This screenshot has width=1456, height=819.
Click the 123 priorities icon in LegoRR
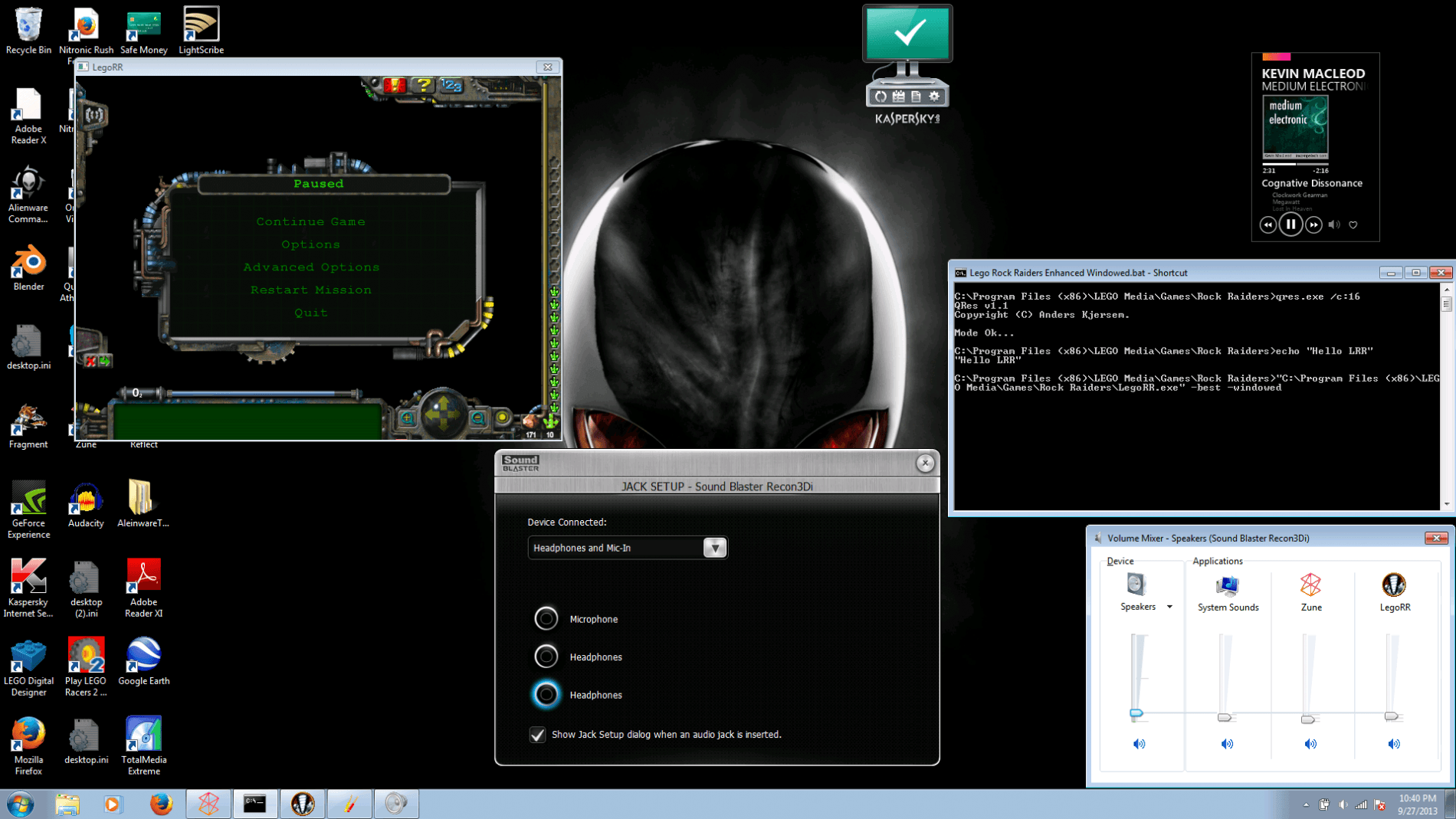[x=451, y=85]
